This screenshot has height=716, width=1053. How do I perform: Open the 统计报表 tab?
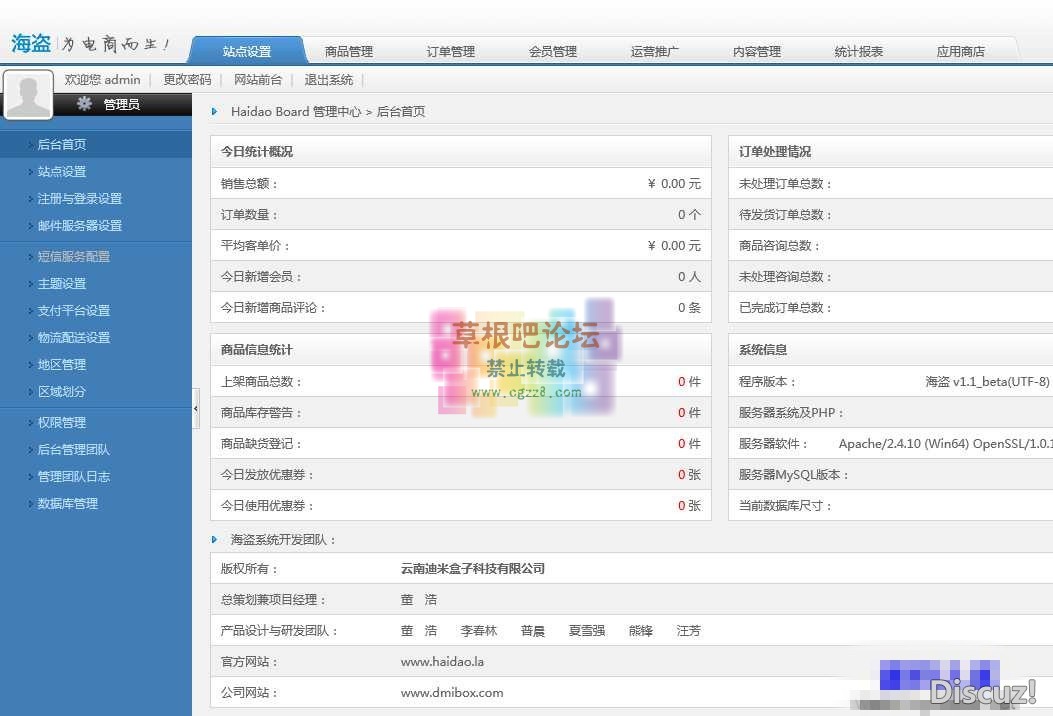click(x=858, y=49)
